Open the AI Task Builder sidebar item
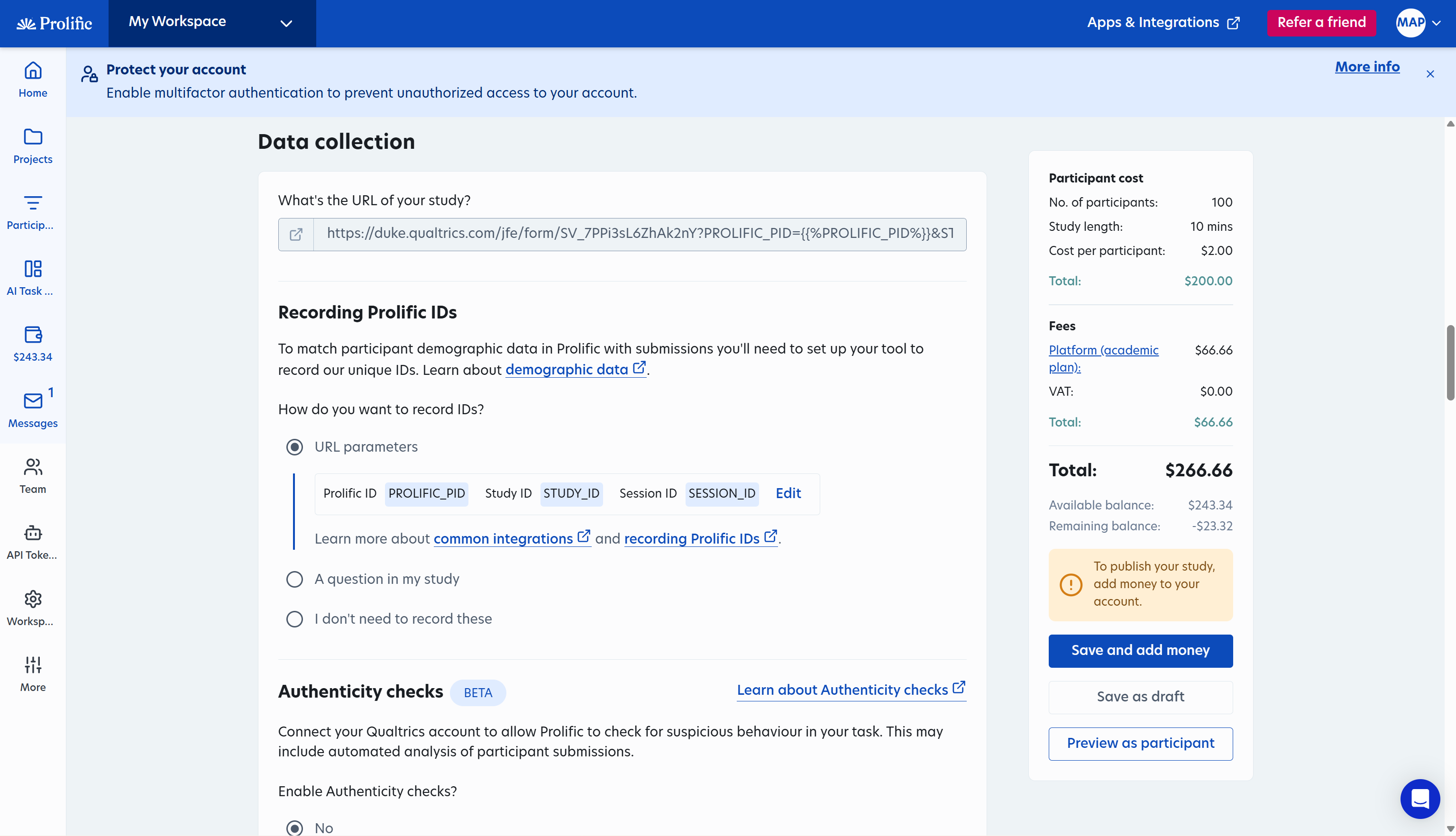1456x836 pixels. tap(32, 277)
